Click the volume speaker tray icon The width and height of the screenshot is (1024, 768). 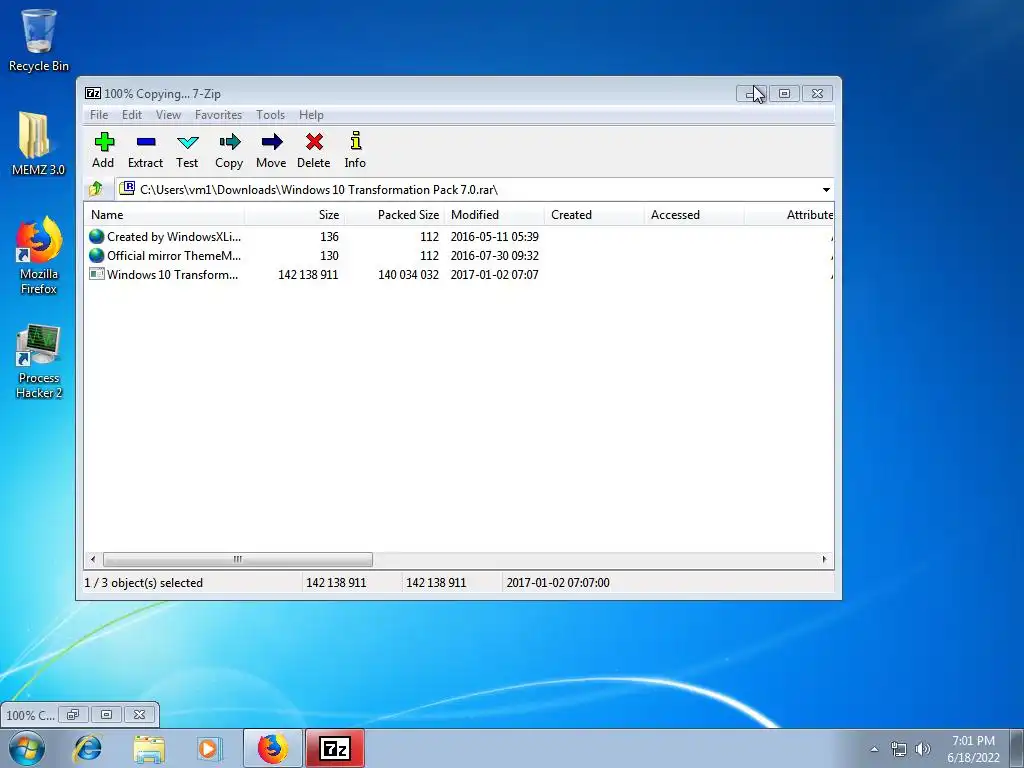coord(923,749)
